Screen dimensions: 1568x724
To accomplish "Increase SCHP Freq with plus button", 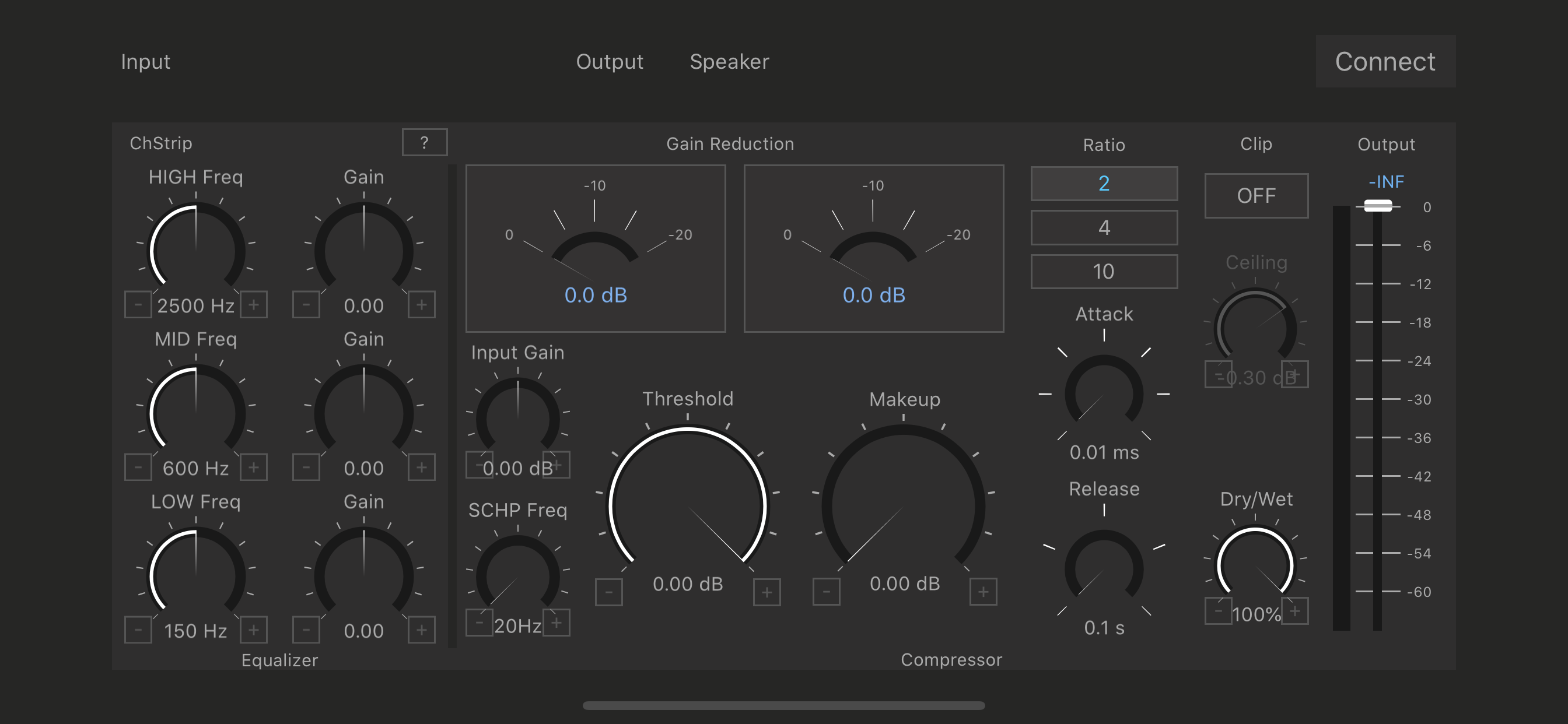I will click(556, 623).
